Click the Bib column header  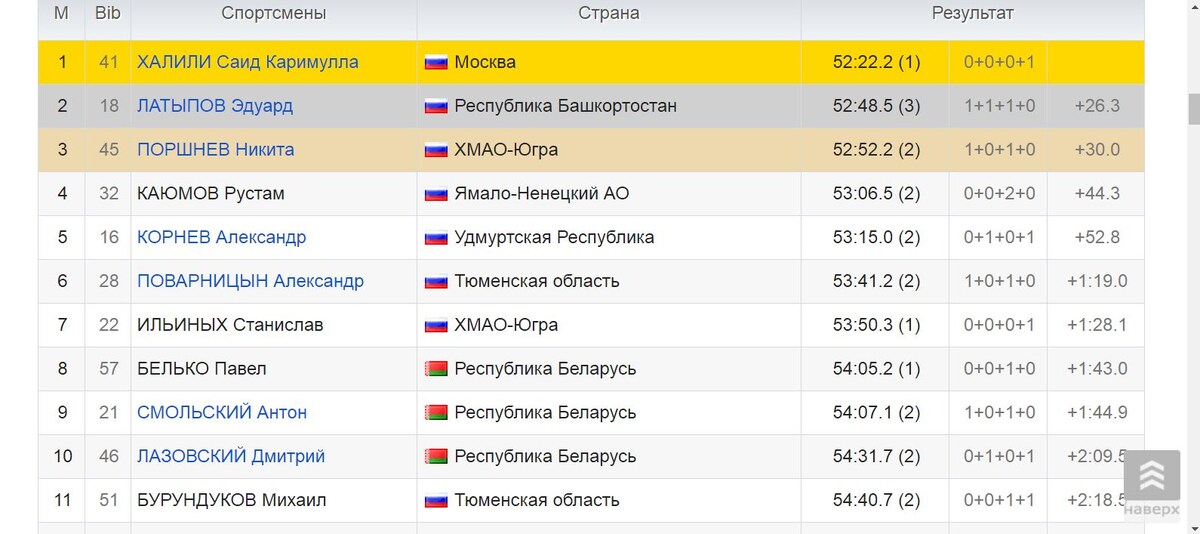(x=108, y=14)
